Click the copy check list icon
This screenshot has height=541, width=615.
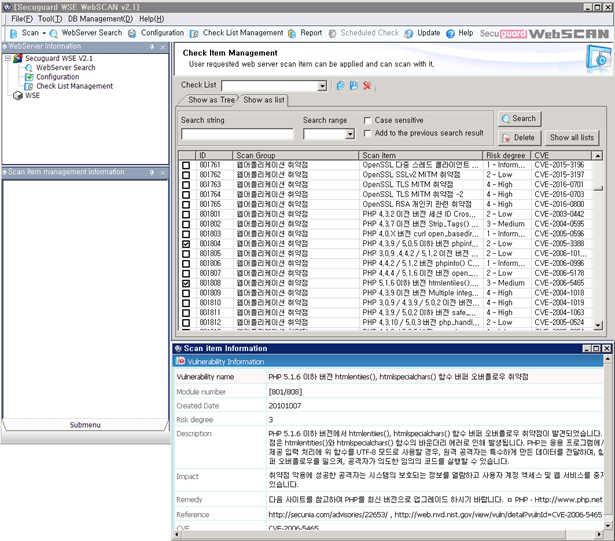[x=340, y=85]
